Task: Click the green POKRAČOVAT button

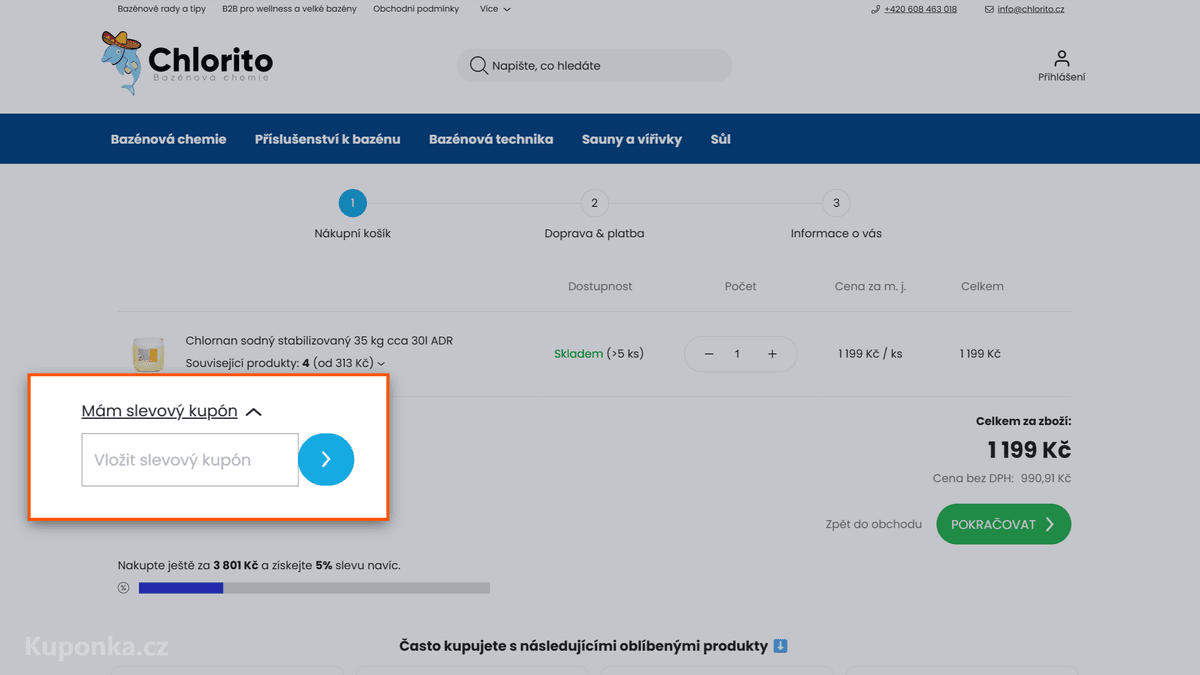Action: [1003, 524]
